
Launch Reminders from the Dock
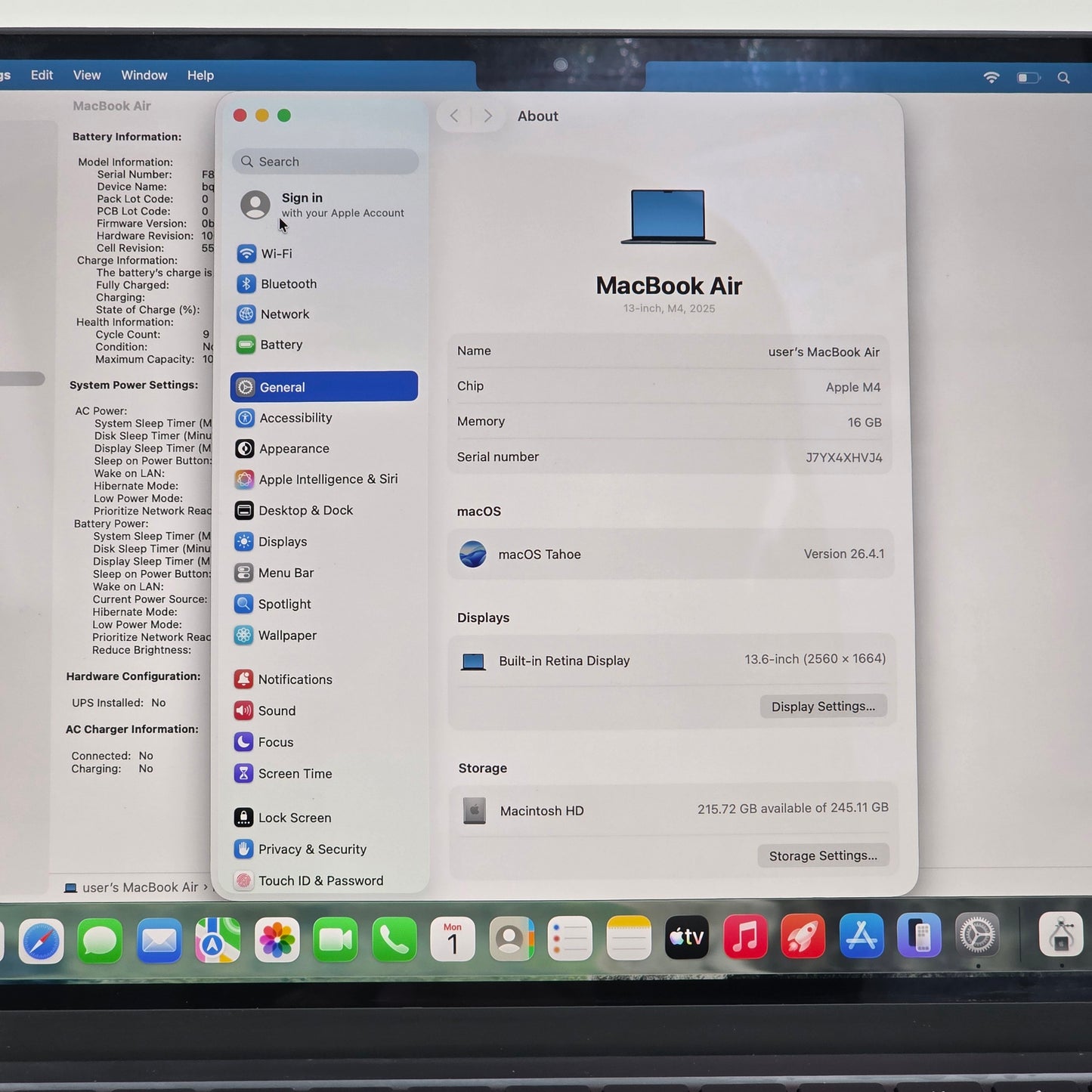[570, 939]
